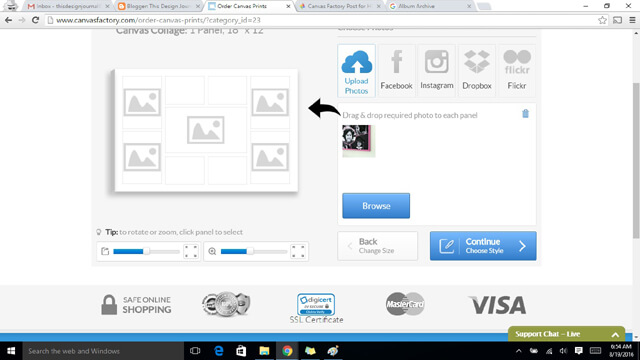Adjust the zoom slider handle

(x=250, y=251)
